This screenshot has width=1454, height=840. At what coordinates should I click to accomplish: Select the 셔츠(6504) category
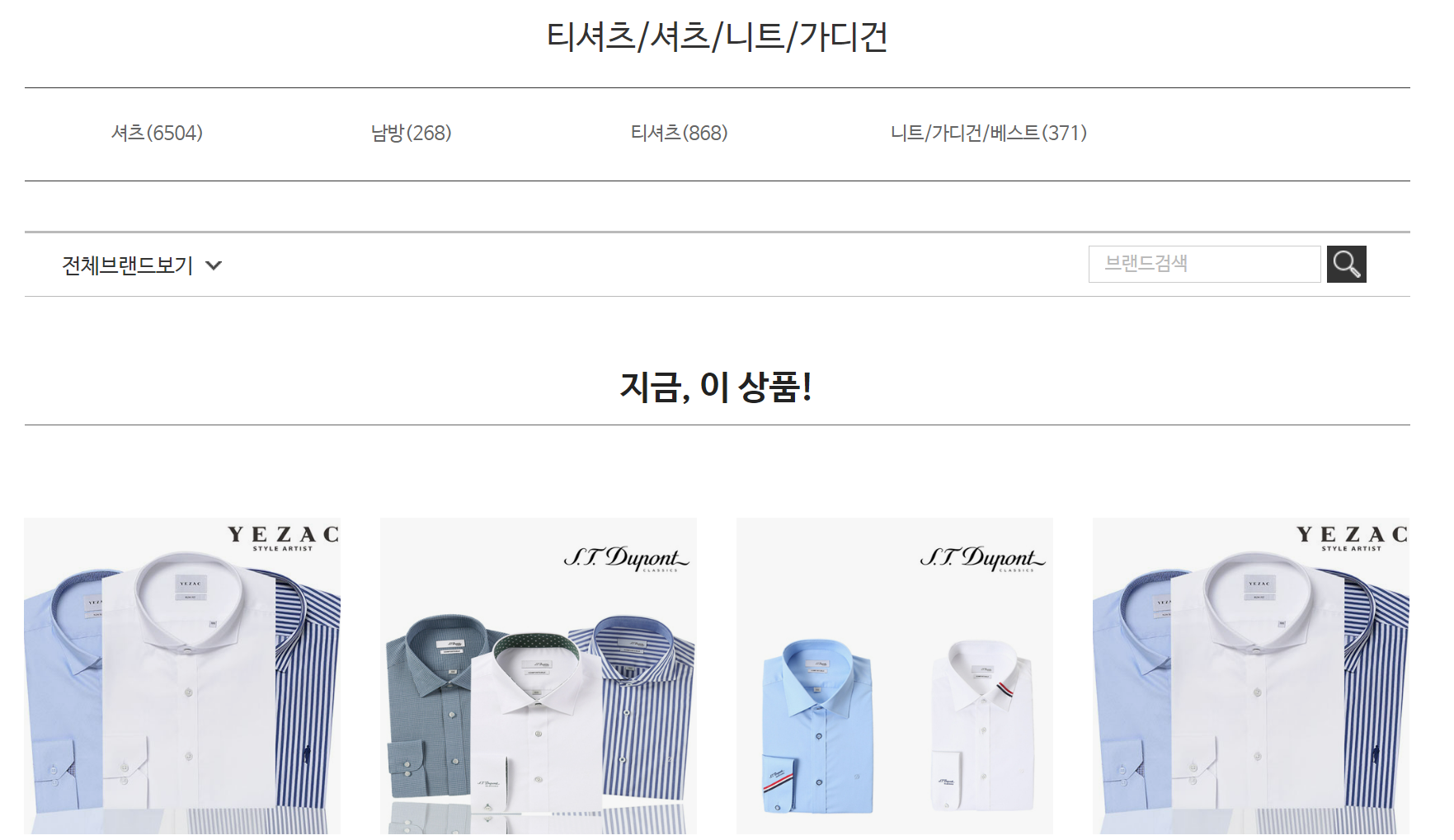tap(157, 133)
